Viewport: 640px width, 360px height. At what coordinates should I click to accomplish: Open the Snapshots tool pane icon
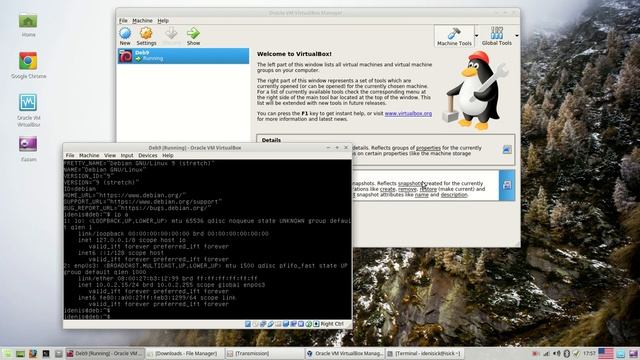click(x=507, y=185)
